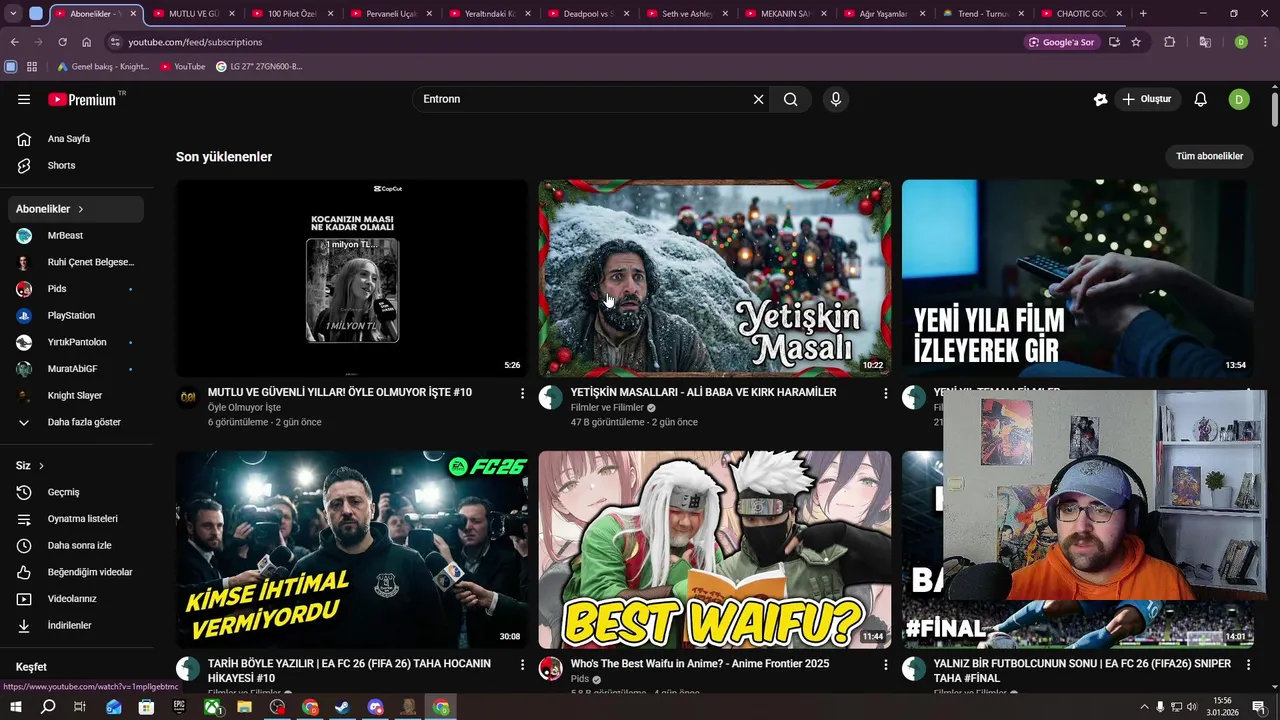Switch to Deadpool vs browser tab
1280x720 pixels.
tap(588, 14)
